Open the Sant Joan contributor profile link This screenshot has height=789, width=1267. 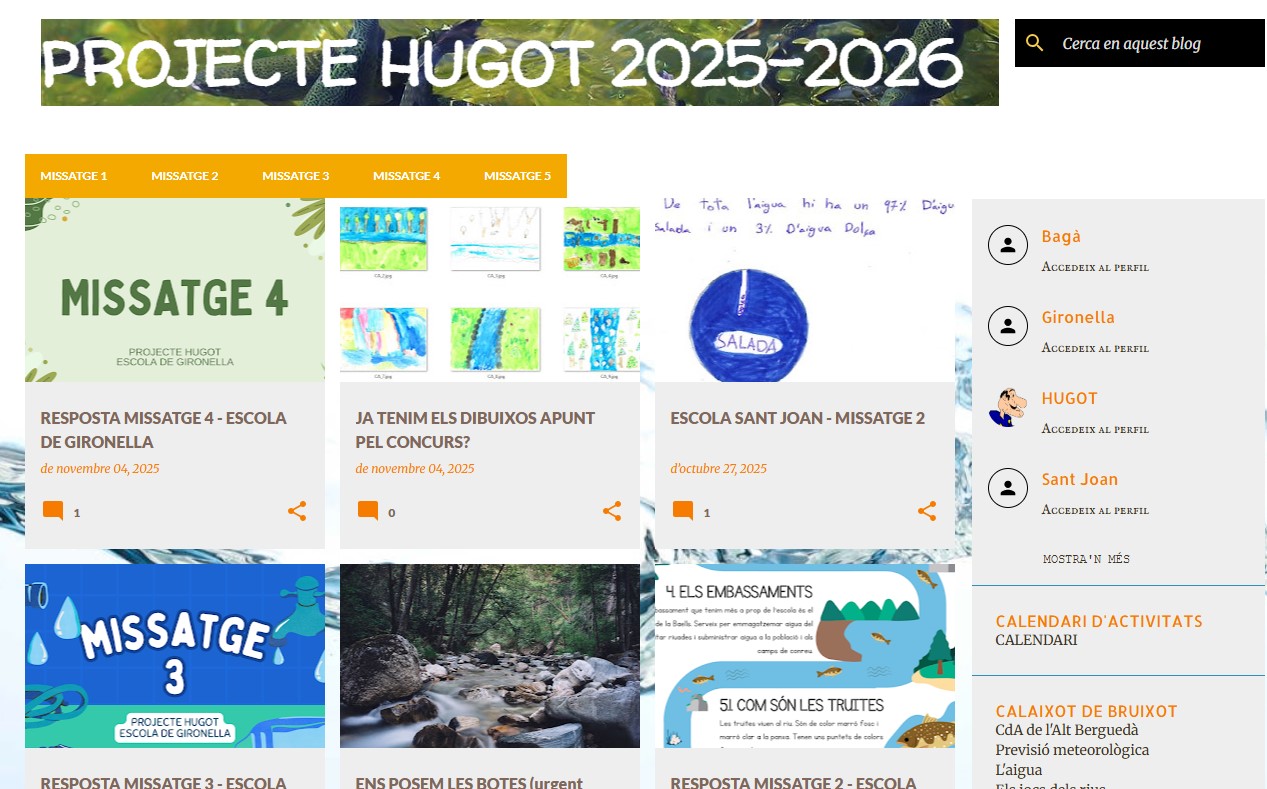[x=1080, y=479]
